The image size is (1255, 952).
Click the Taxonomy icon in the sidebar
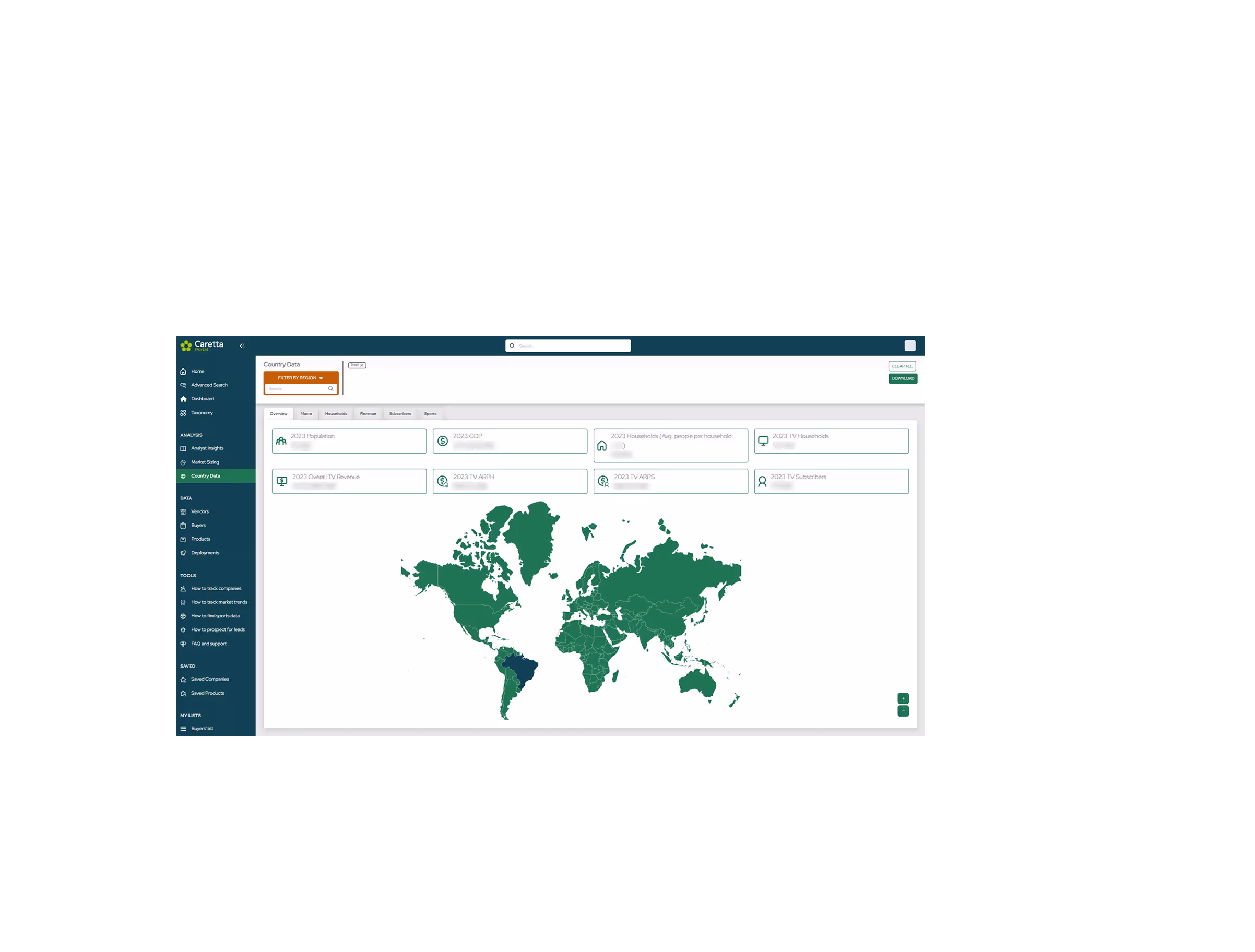pos(183,413)
